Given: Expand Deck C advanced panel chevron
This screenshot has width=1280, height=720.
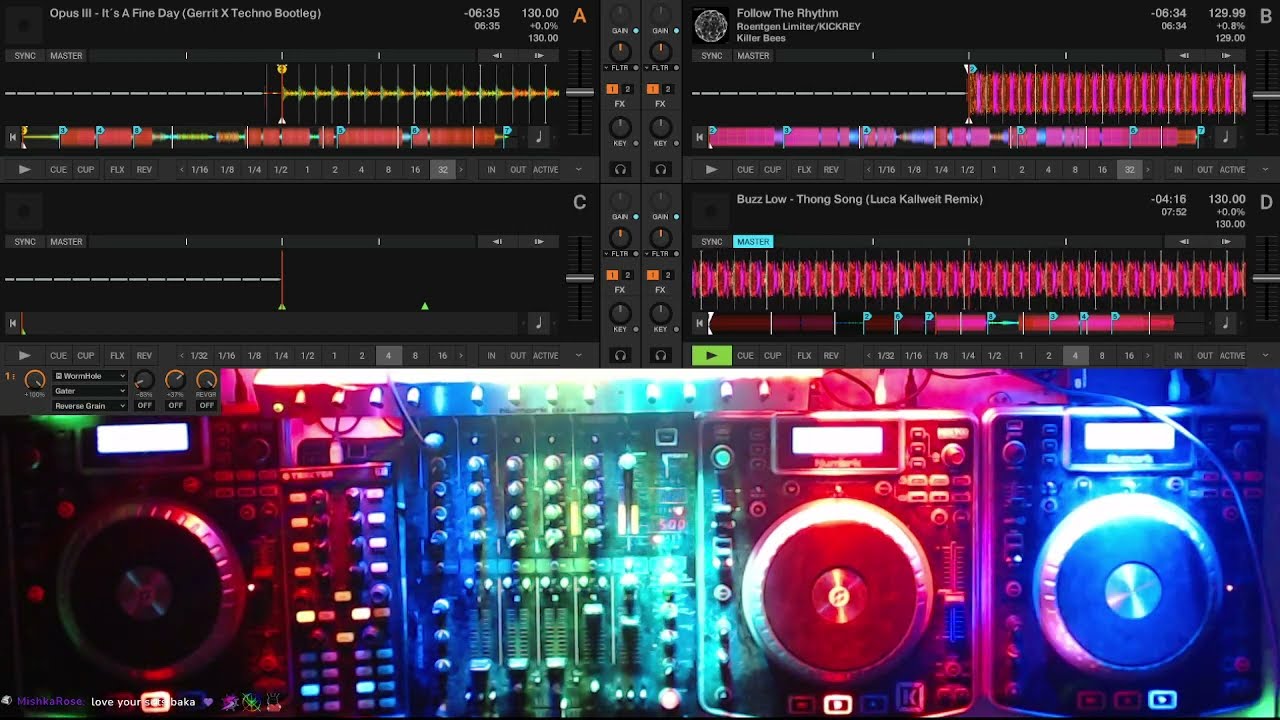Looking at the screenshot, I should point(578,355).
